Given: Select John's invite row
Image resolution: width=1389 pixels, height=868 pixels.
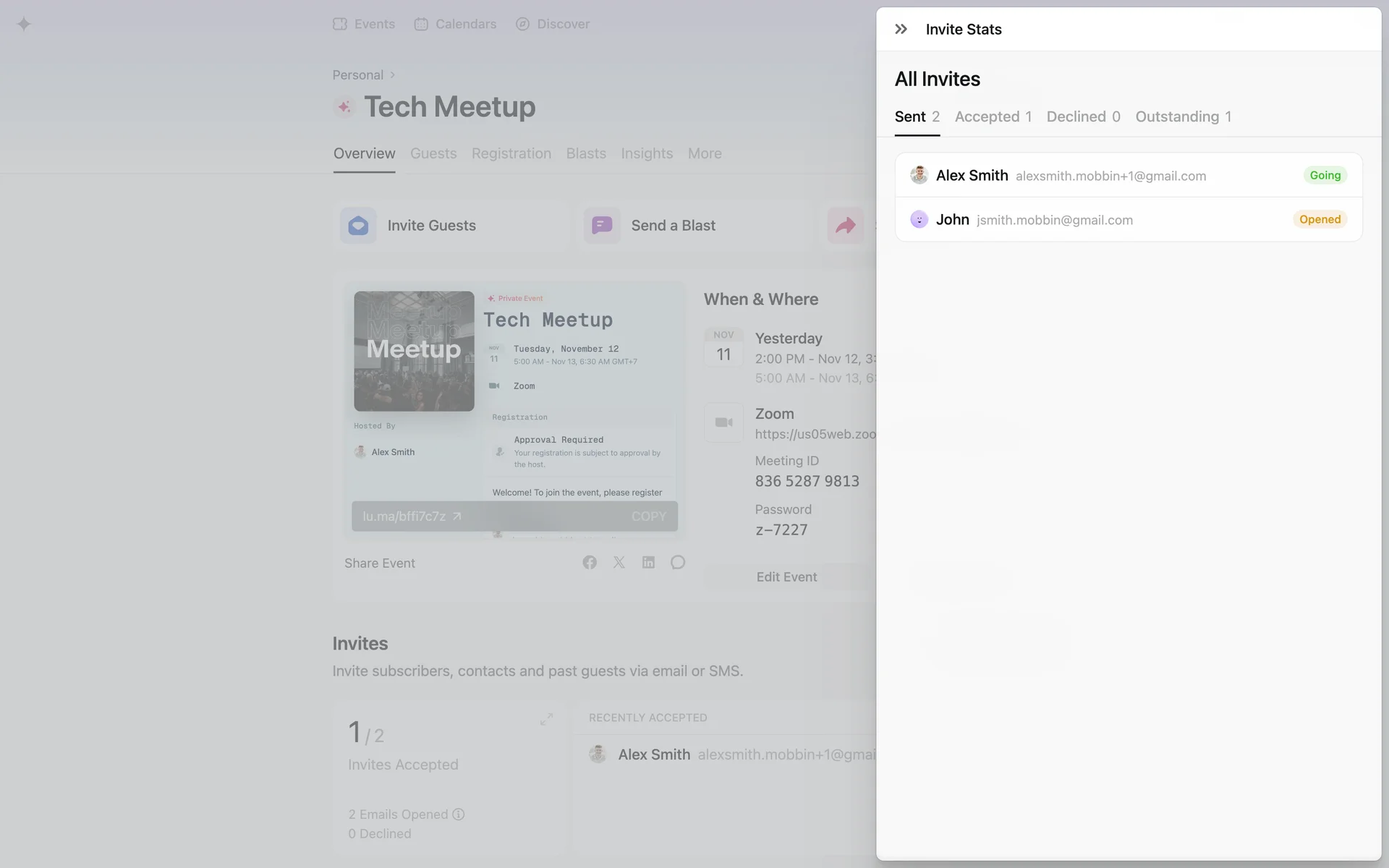Looking at the screenshot, I should click(x=1129, y=220).
